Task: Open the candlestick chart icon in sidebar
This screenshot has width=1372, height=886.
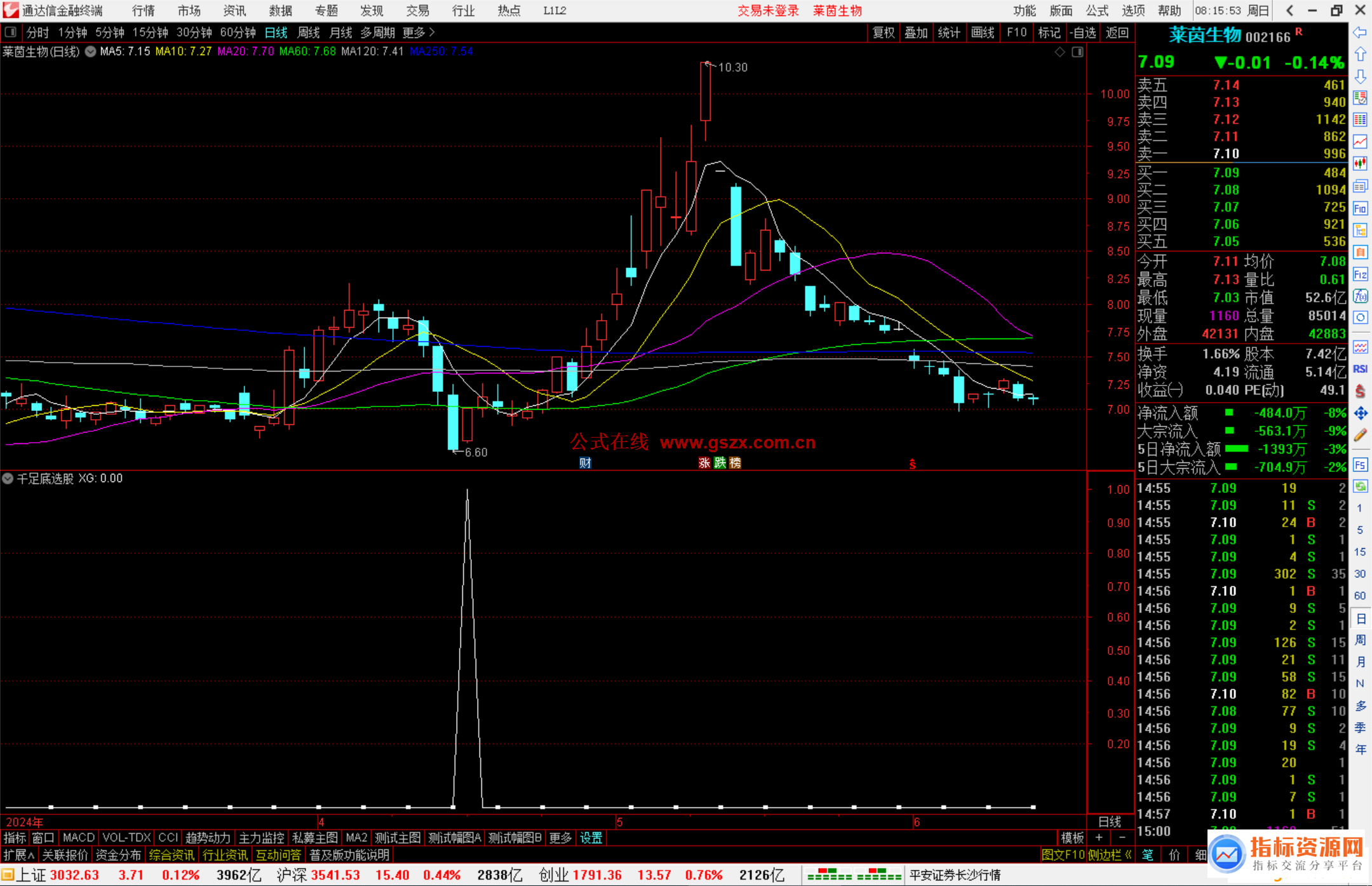Action: pyautogui.click(x=1360, y=163)
